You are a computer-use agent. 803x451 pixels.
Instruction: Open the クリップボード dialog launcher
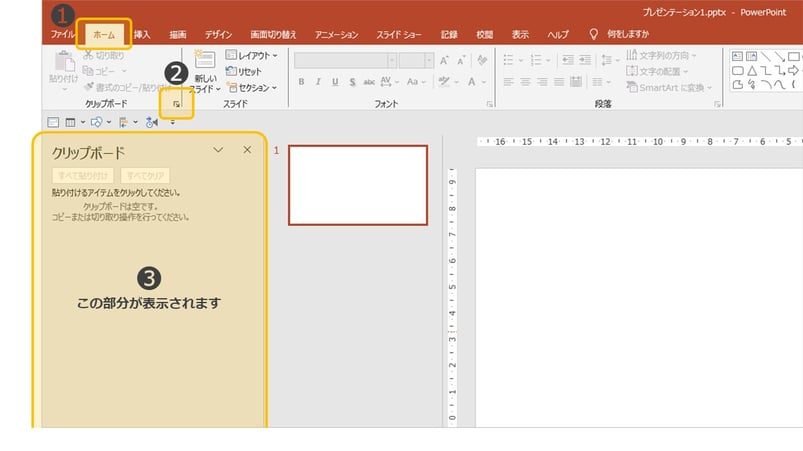(176, 104)
